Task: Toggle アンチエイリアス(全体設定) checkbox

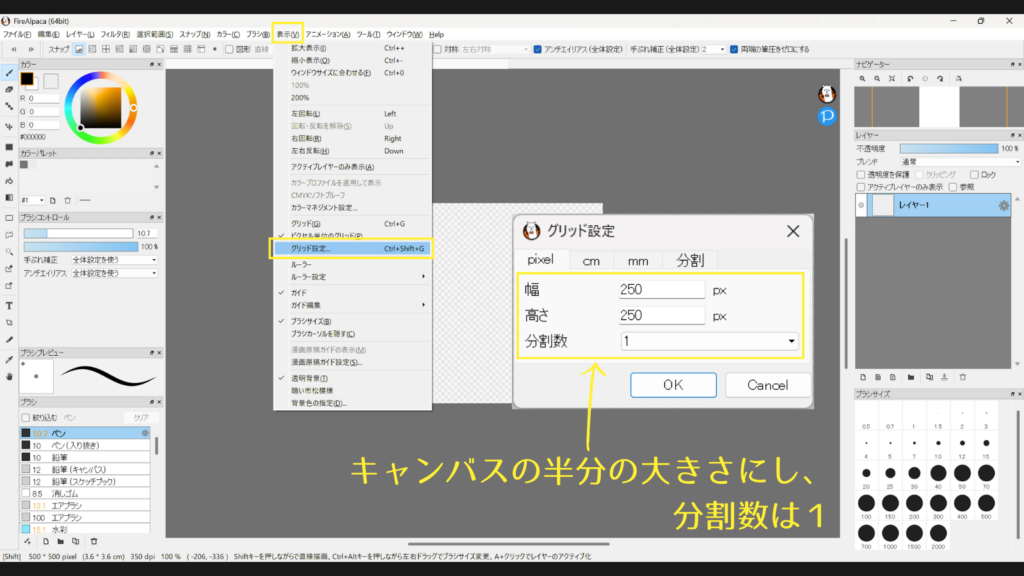Action: coord(537,49)
